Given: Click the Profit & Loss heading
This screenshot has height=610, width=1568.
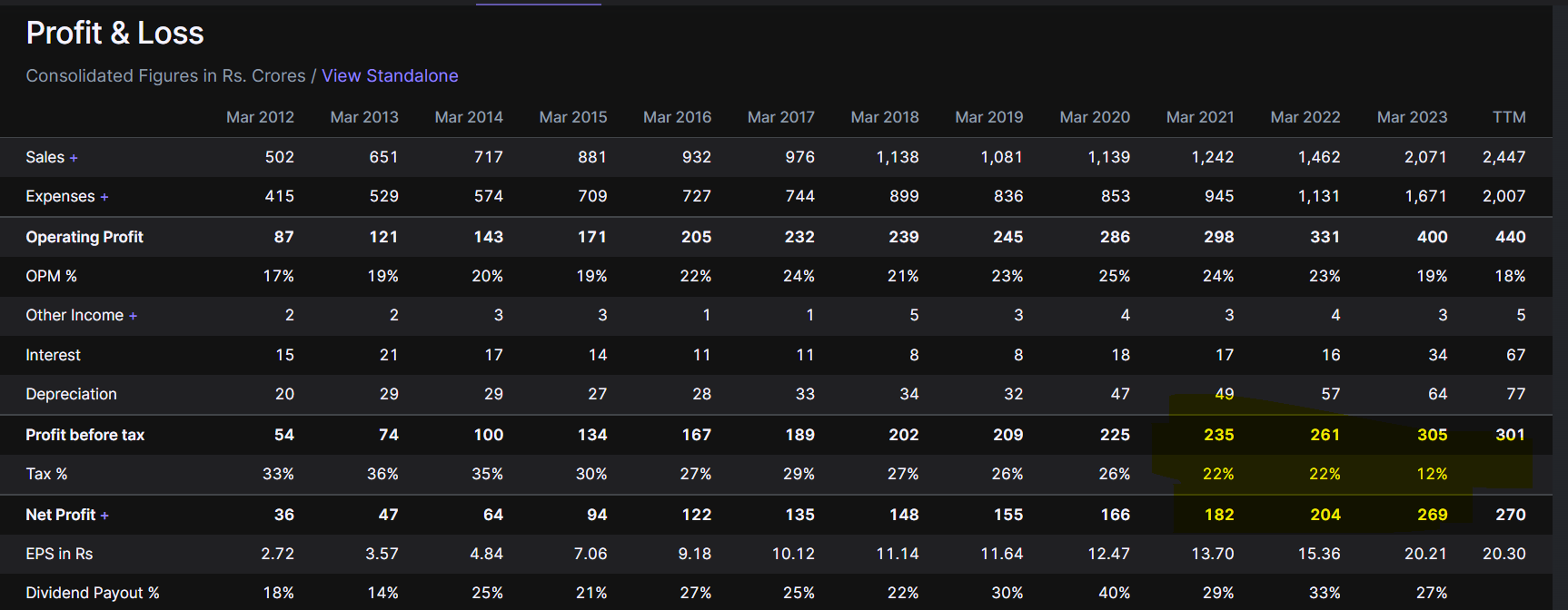Looking at the screenshot, I should pyautogui.click(x=114, y=34).
